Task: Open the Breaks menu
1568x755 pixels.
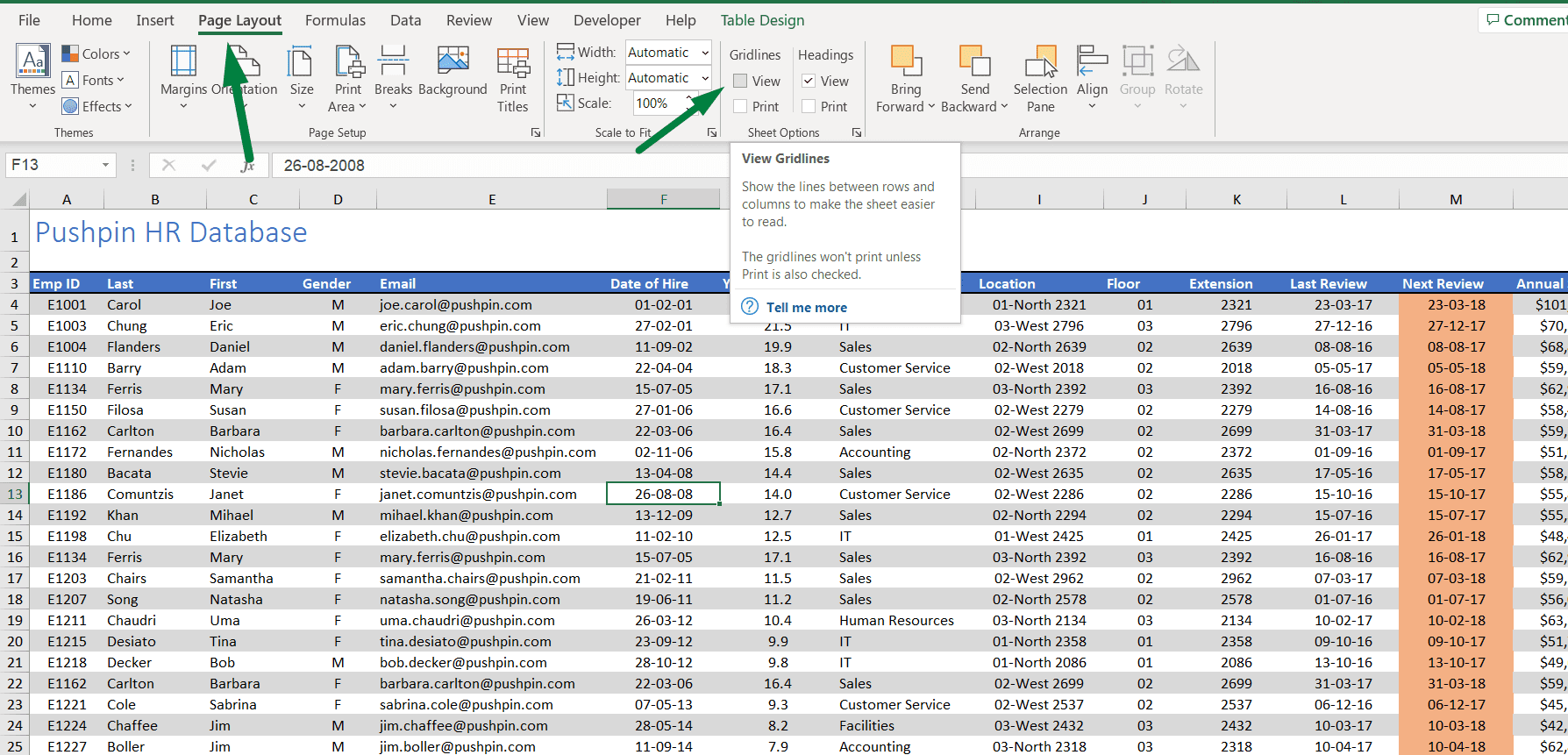Action: coord(393,77)
